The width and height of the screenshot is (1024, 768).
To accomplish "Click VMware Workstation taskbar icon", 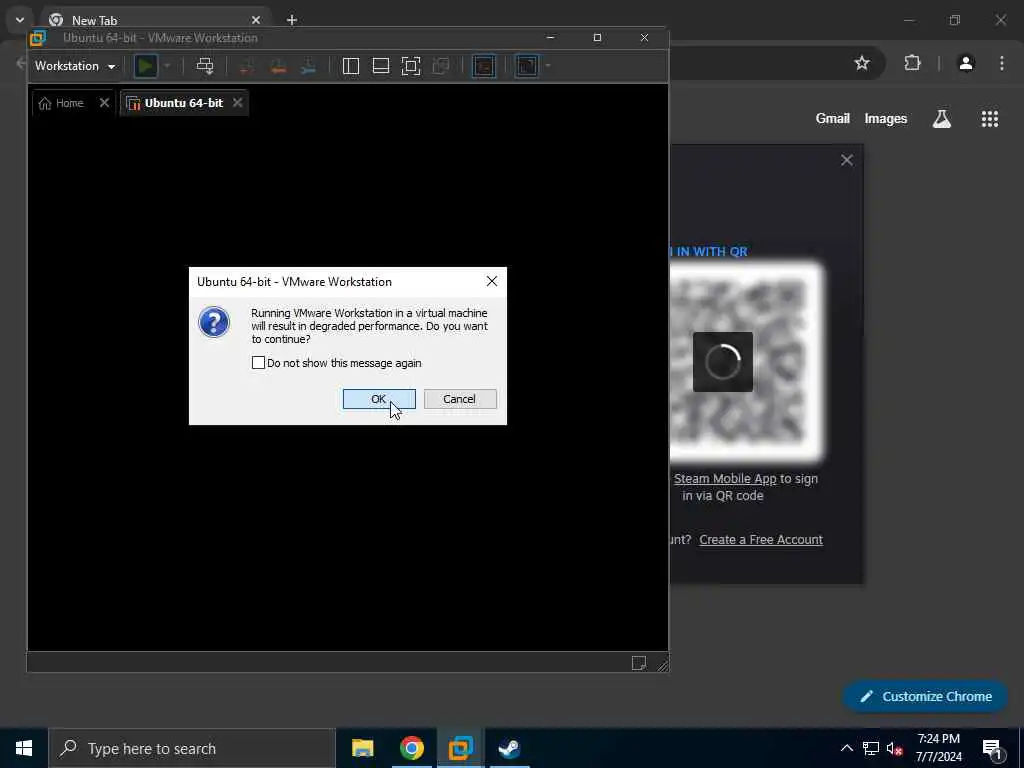I will (460, 748).
